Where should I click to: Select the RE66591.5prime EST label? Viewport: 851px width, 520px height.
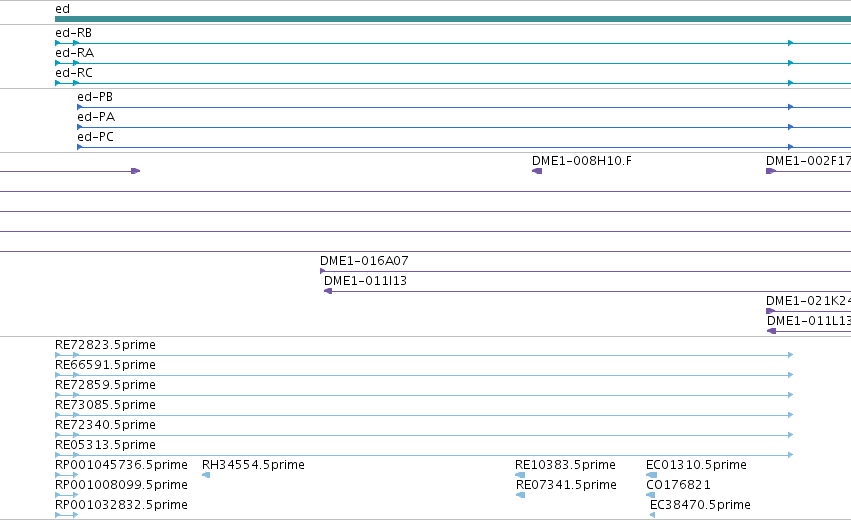point(105,365)
